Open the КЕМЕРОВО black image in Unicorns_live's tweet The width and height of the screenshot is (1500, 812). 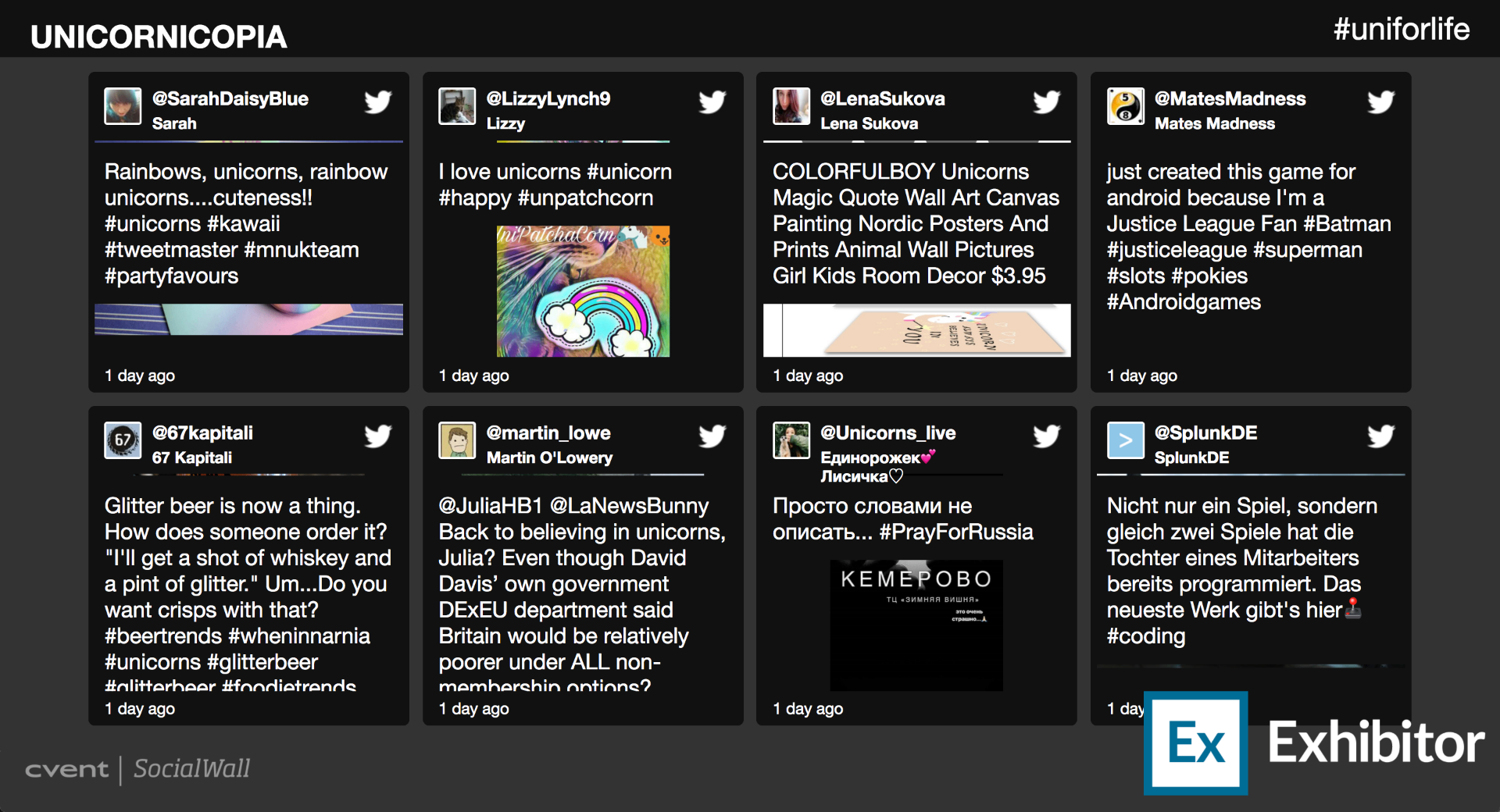click(916, 625)
